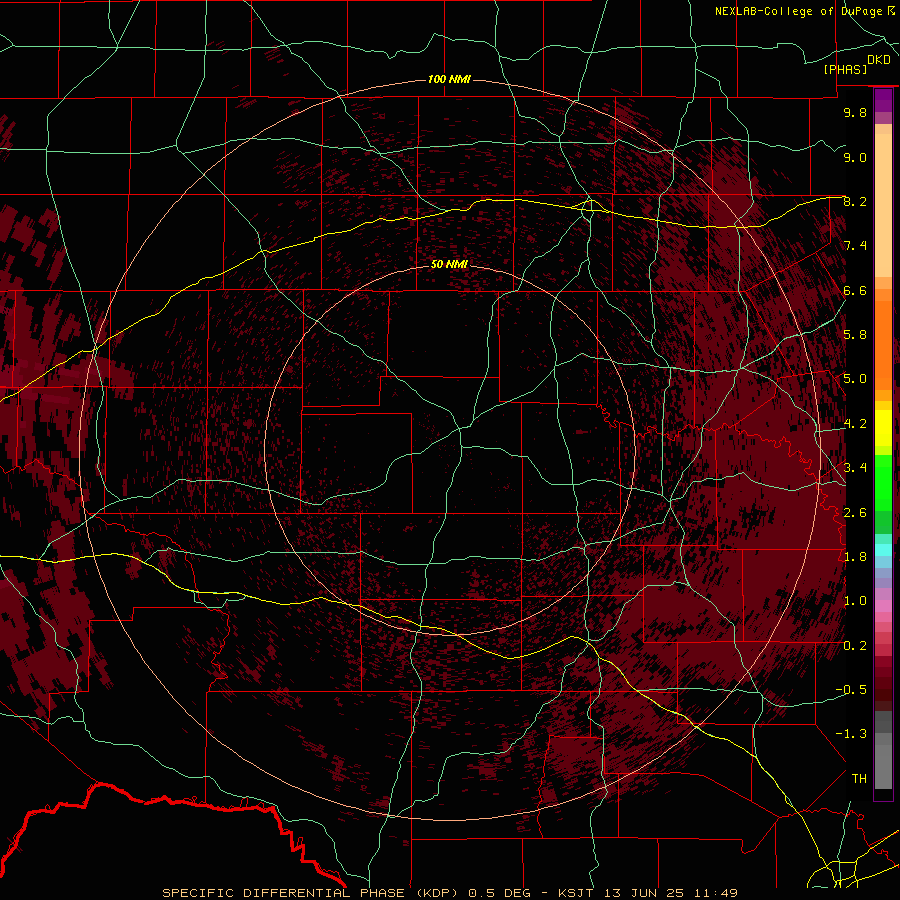The image size is (900, 900).
Task: Click the Specific Differential Phase caption at bottom
Action: coord(449,893)
